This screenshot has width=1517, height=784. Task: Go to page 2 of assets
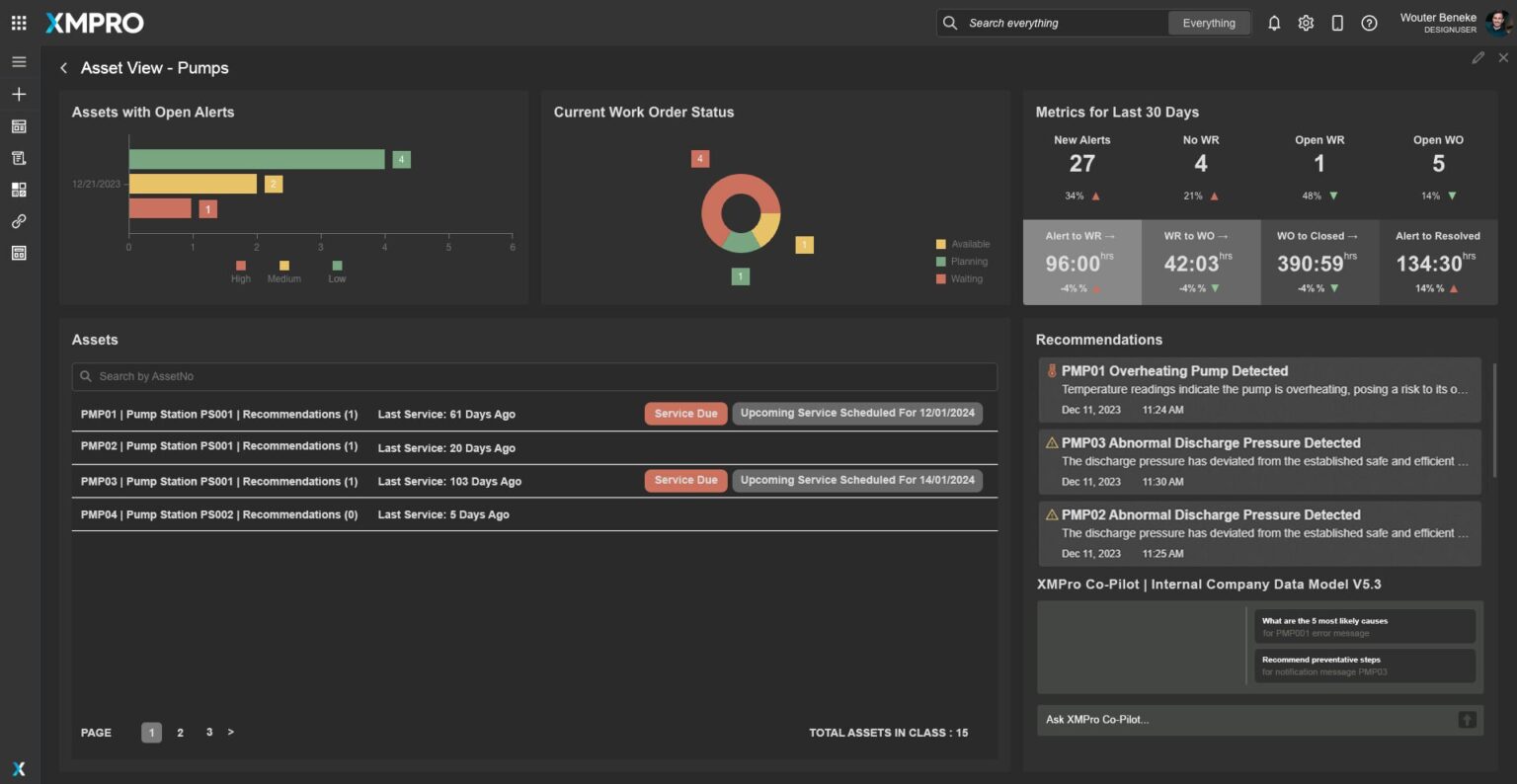pyautogui.click(x=180, y=733)
